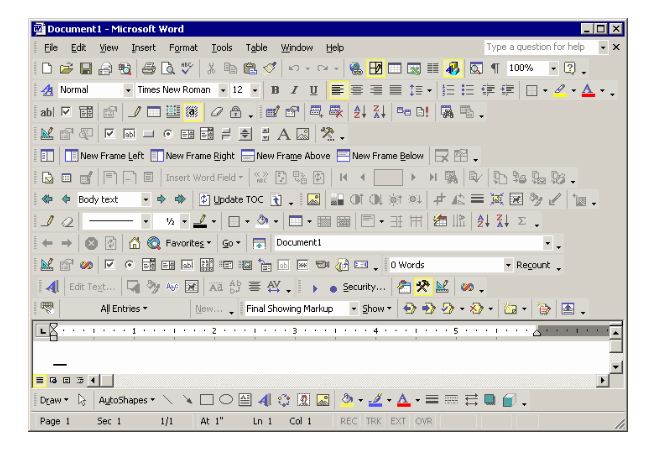Image resolution: width=660 pixels, height=455 pixels.
Task: Click the New Frame Left button
Action: [x=104, y=156]
